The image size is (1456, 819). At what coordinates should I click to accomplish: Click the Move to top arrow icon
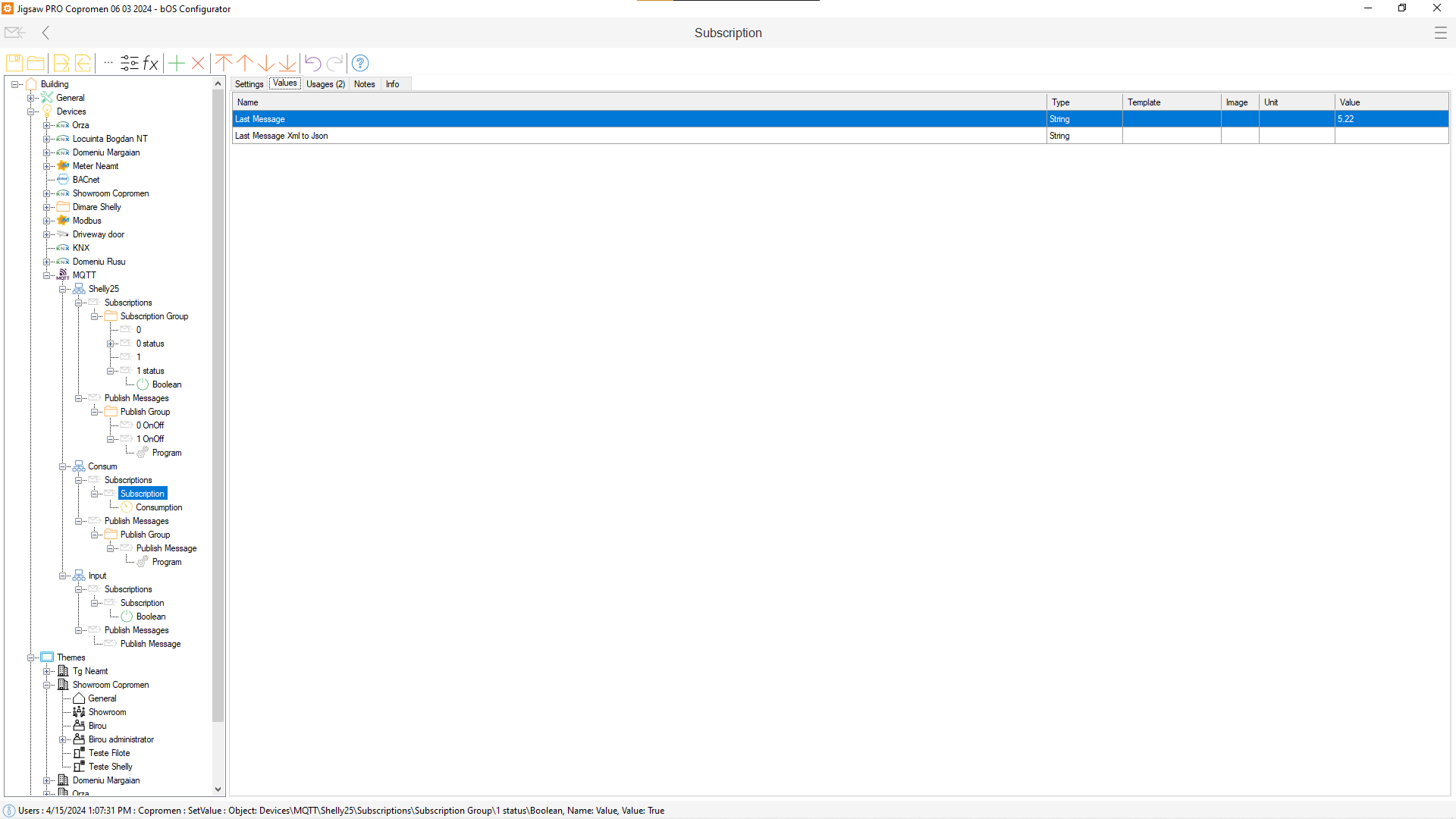point(224,63)
